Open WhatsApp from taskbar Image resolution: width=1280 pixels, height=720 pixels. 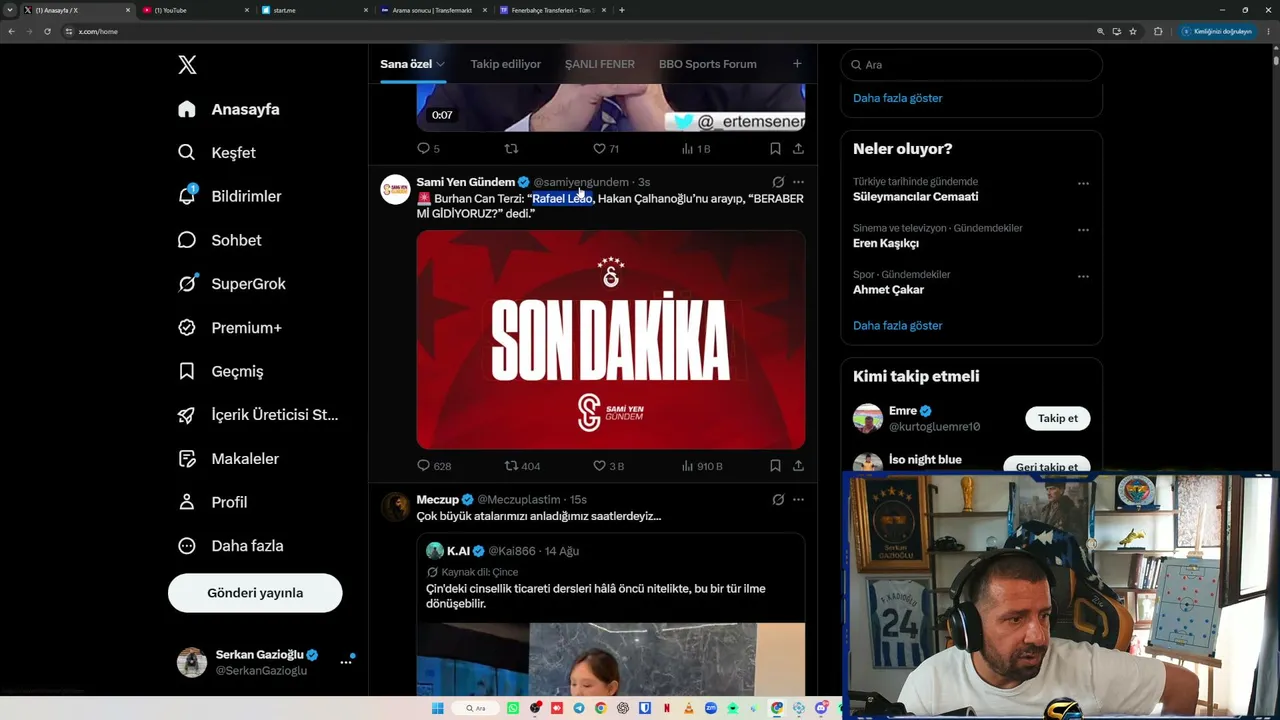click(513, 708)
